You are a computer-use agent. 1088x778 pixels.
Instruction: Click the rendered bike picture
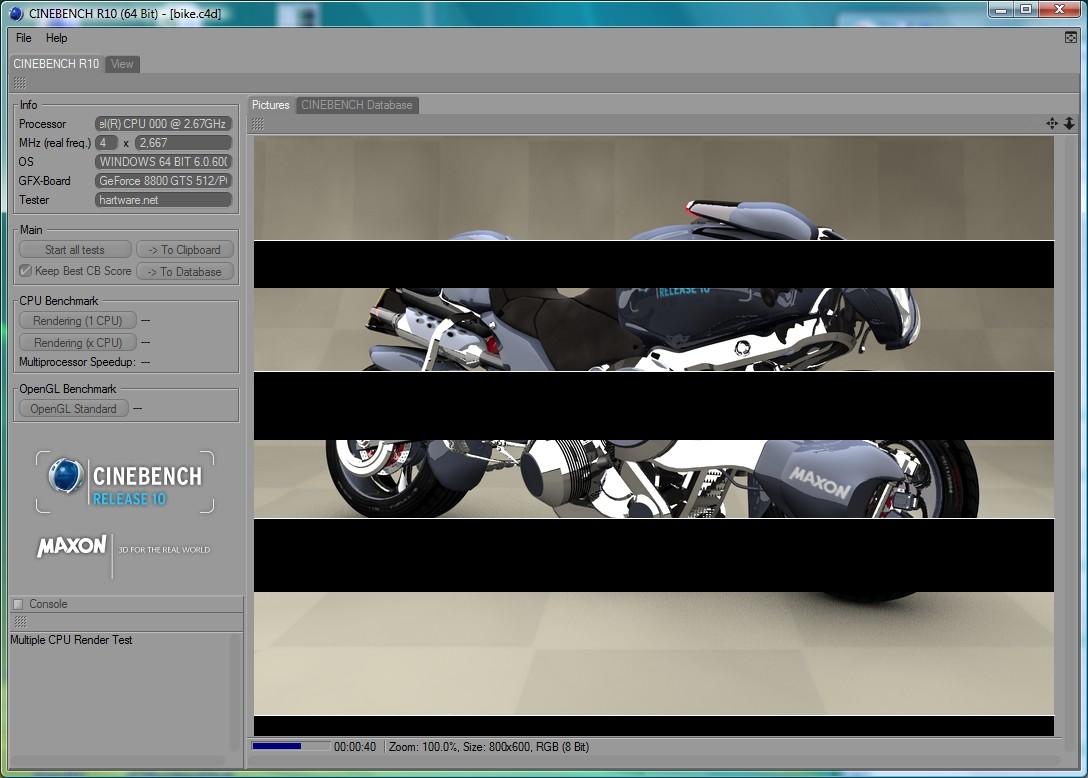(x=654, y=435)
